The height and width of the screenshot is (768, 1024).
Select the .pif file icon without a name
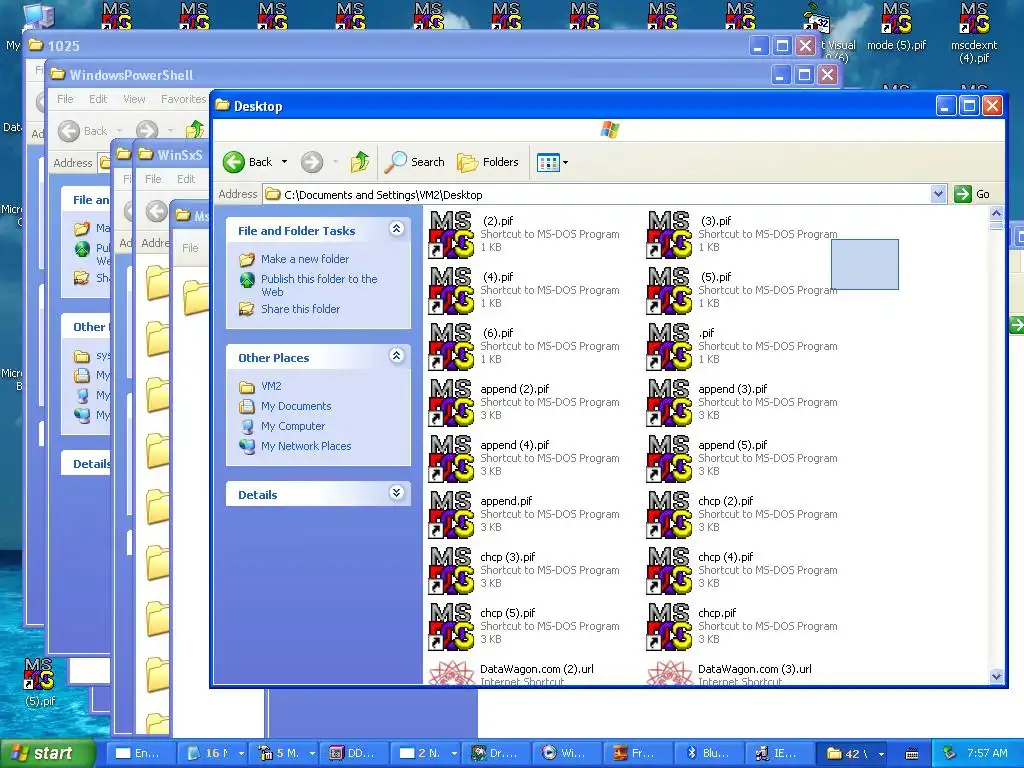[x=669, y=347]
